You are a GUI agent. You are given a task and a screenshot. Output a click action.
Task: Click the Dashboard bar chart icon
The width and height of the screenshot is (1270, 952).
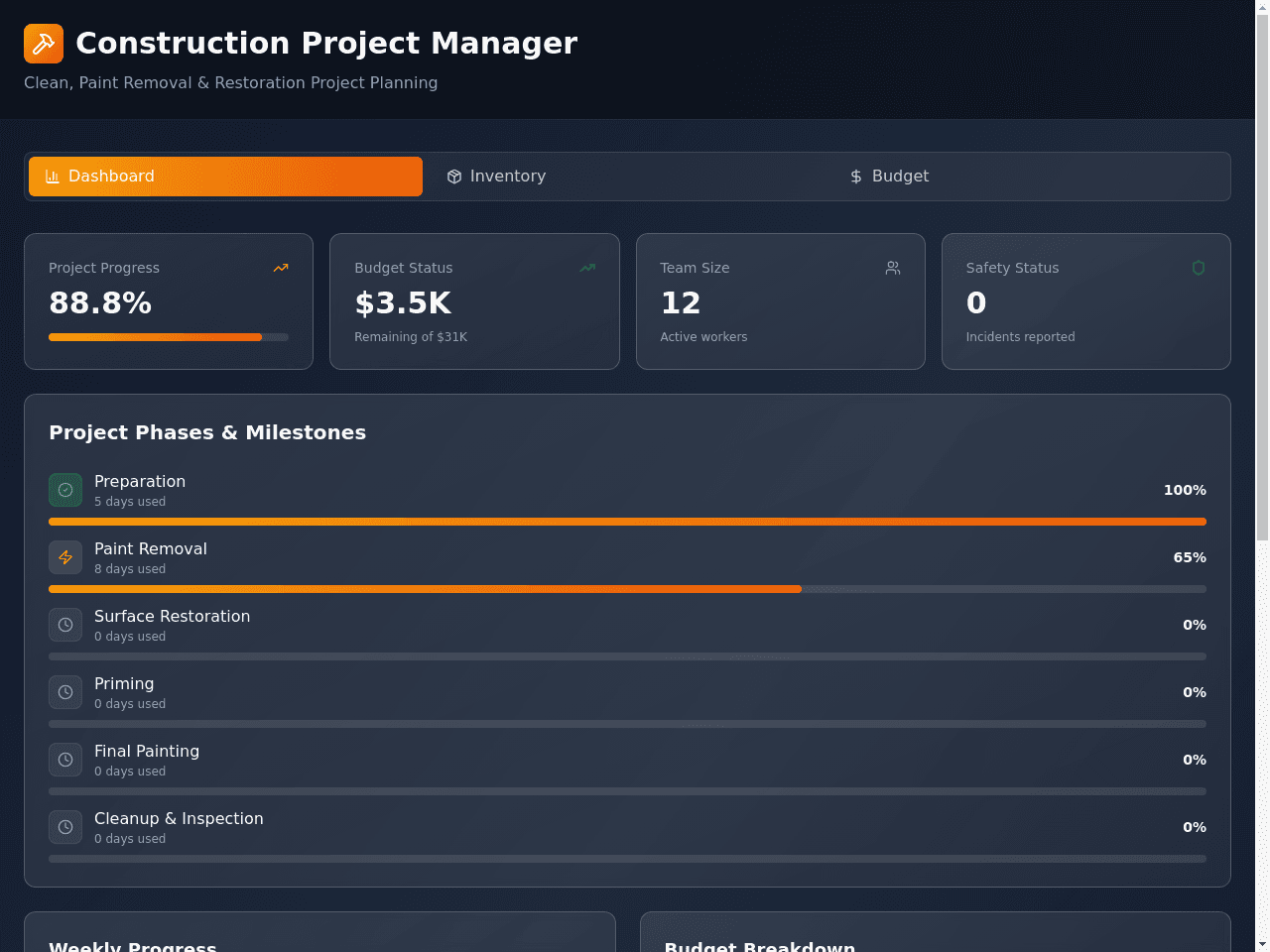(x=53, y=177)
